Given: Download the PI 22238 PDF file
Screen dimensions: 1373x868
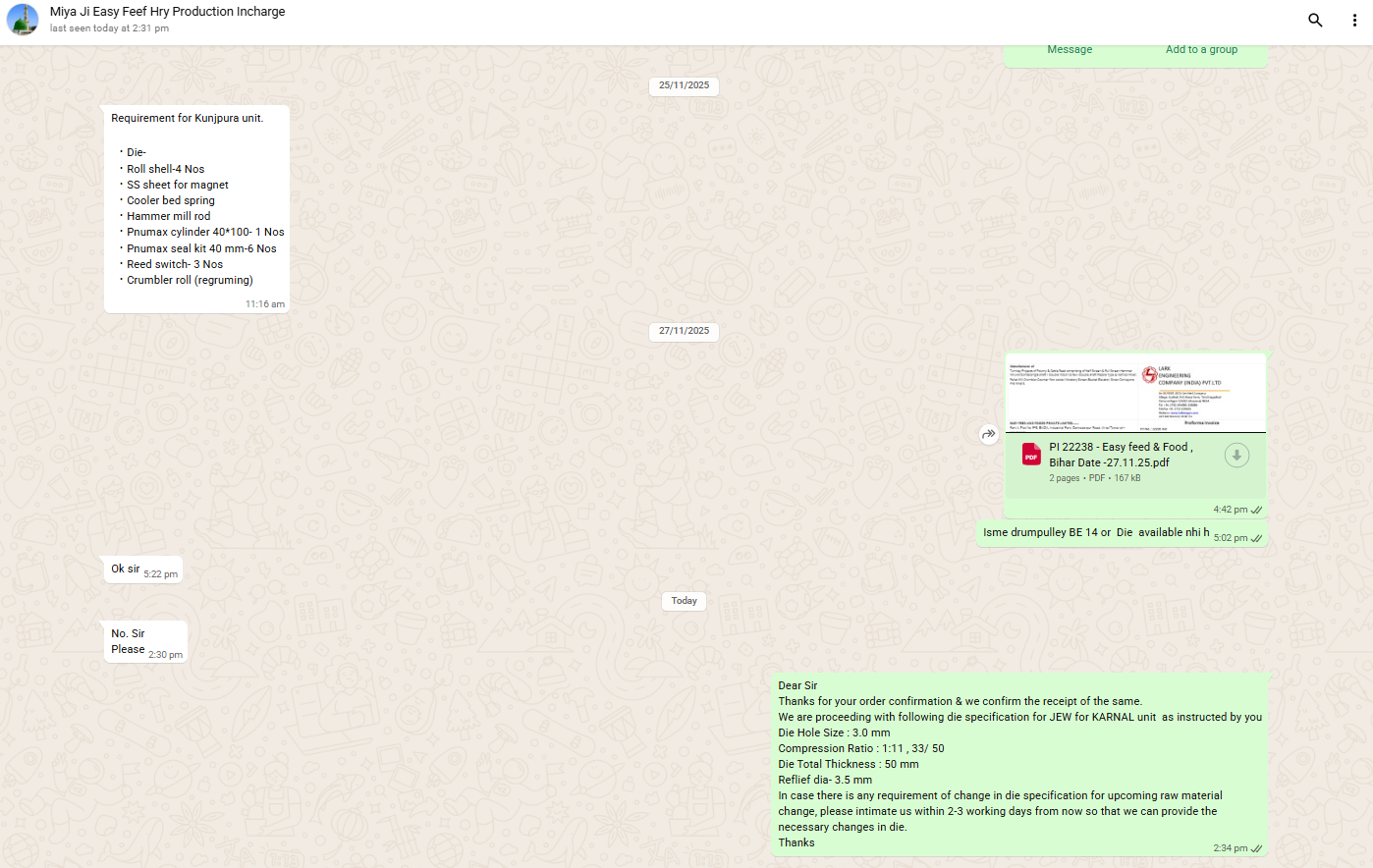Looking at the screenshot, I should click(1236, 456).
